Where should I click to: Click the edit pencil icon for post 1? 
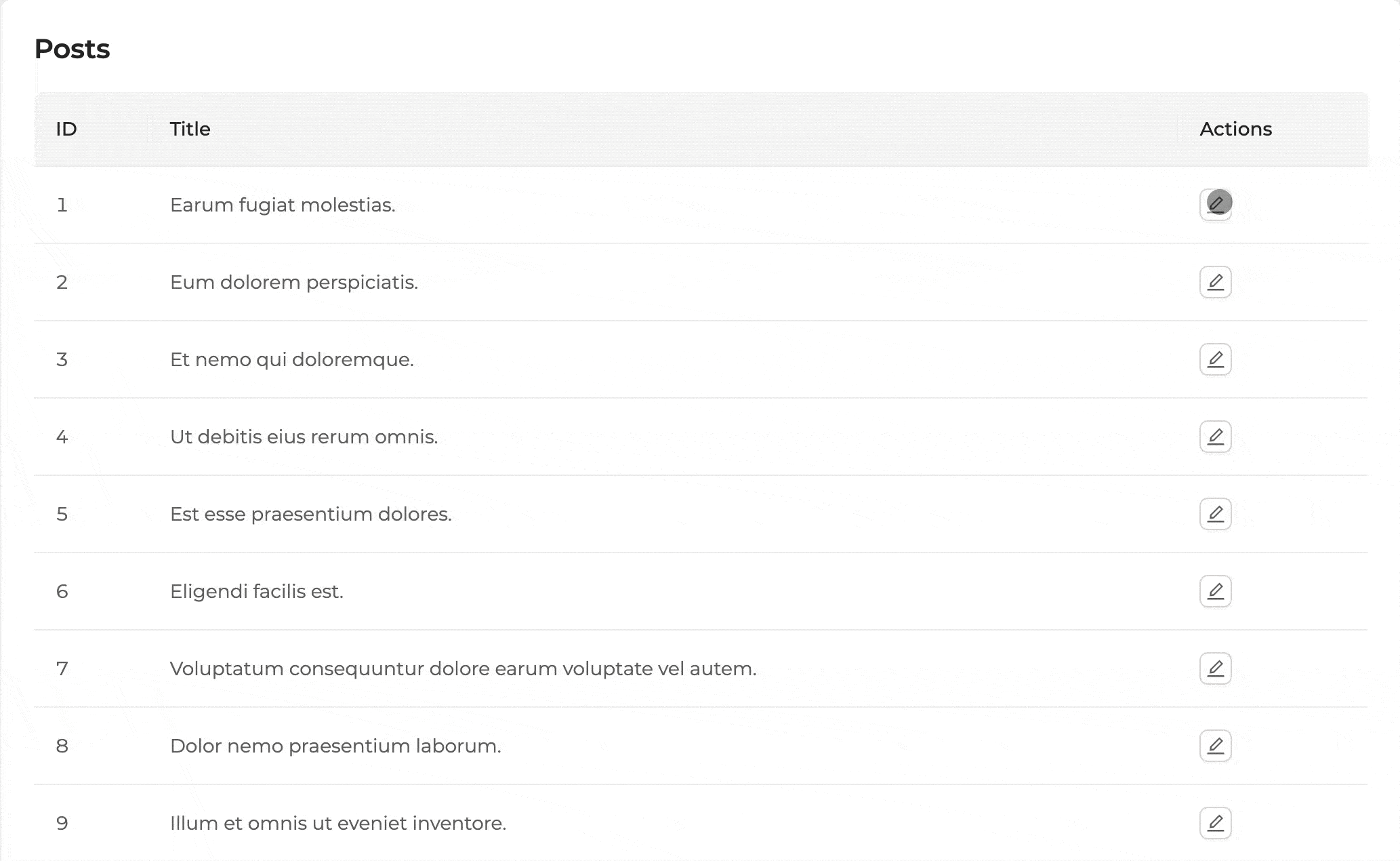[1215, 205]
